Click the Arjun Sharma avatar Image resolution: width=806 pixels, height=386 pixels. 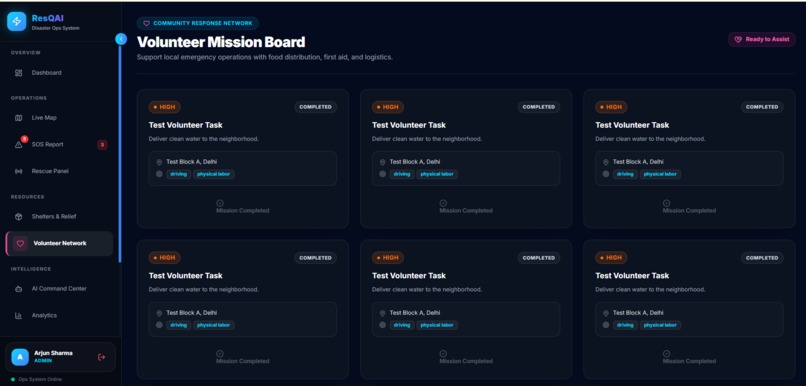tap(20, 357)
